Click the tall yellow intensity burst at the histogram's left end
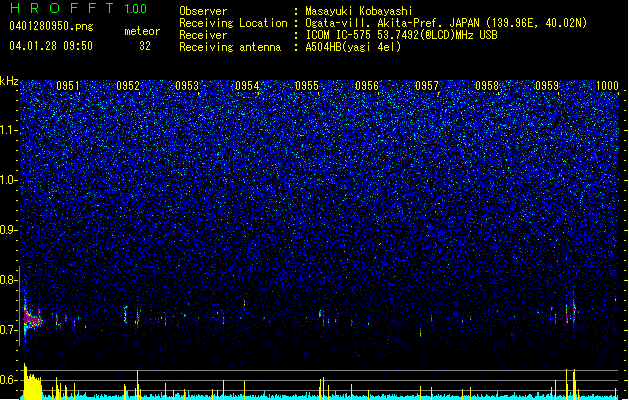Screen dimensions: 629x400 (x=32, y=382)
